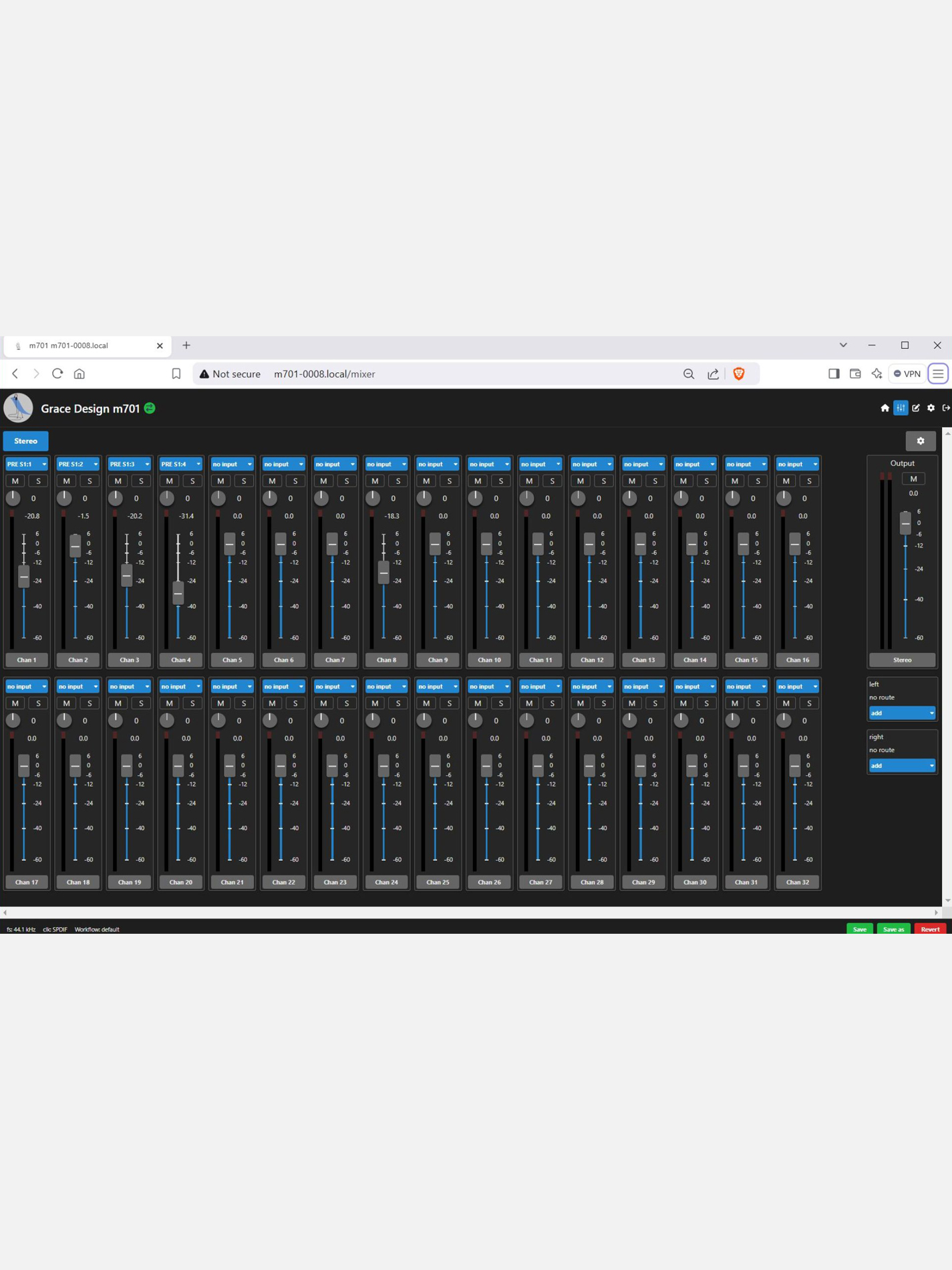This screenshot has height=1270, width=952.
Task: Click the Output stereo fader handle
Action: [905, 523]
